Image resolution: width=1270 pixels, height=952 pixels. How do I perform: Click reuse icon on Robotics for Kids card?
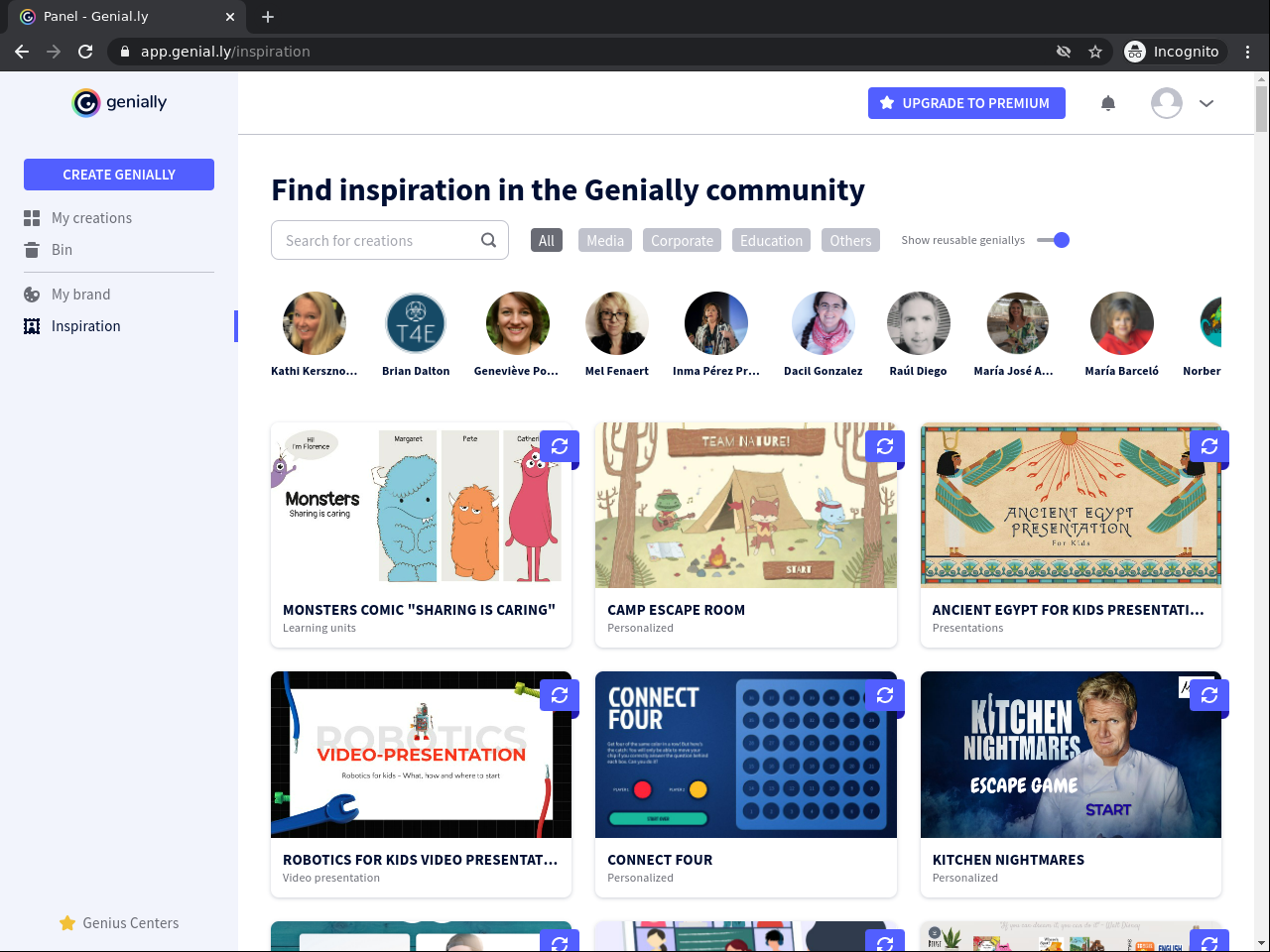pyautogui.click(x=560, y=695)
